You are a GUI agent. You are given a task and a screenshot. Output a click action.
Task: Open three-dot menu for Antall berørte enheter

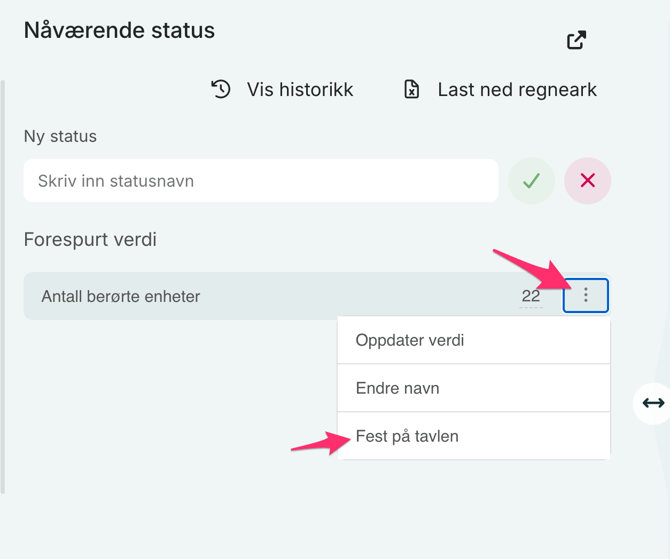click(x=586, y=296)
